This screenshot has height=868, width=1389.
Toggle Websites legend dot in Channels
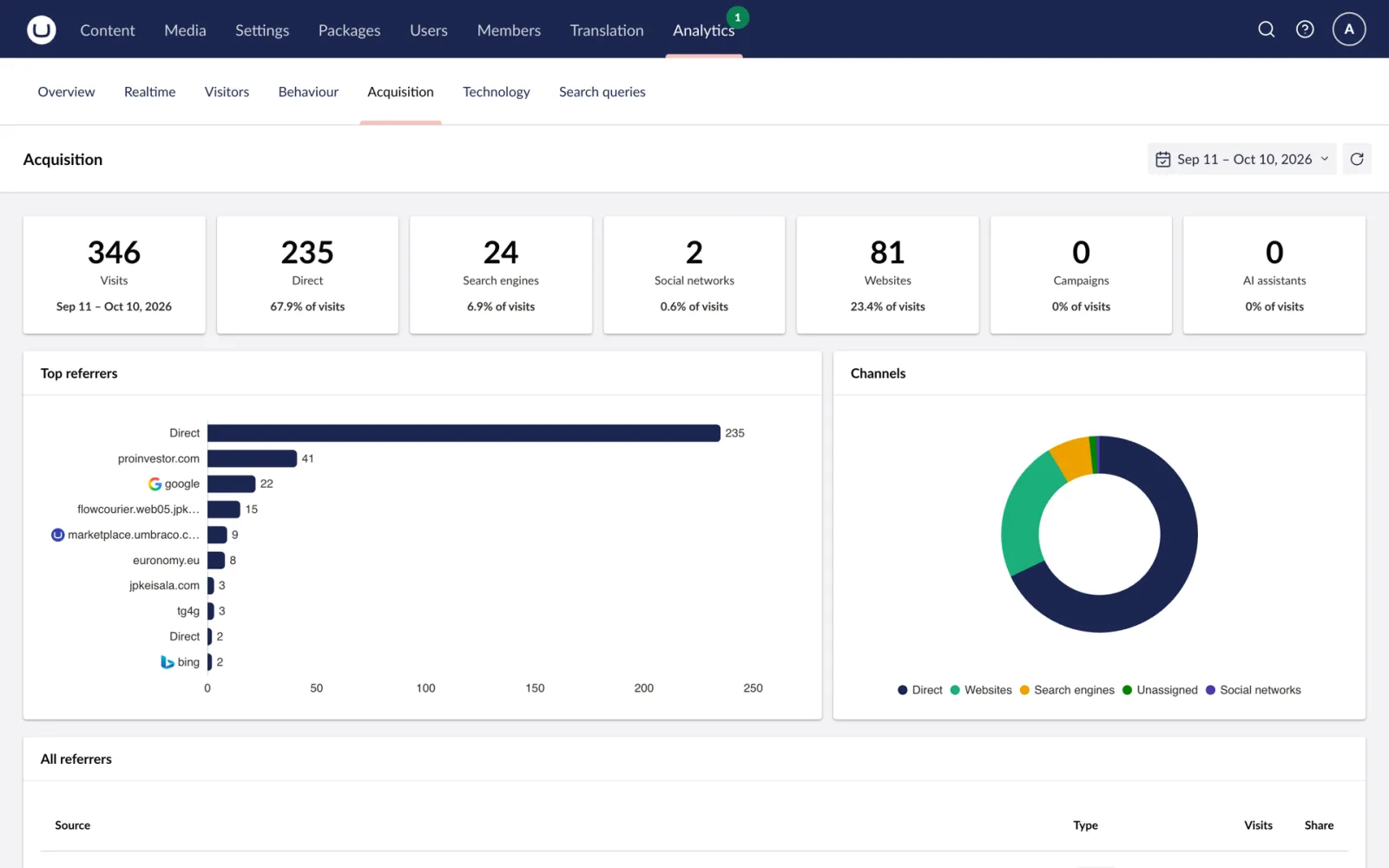tap(955, 690)
